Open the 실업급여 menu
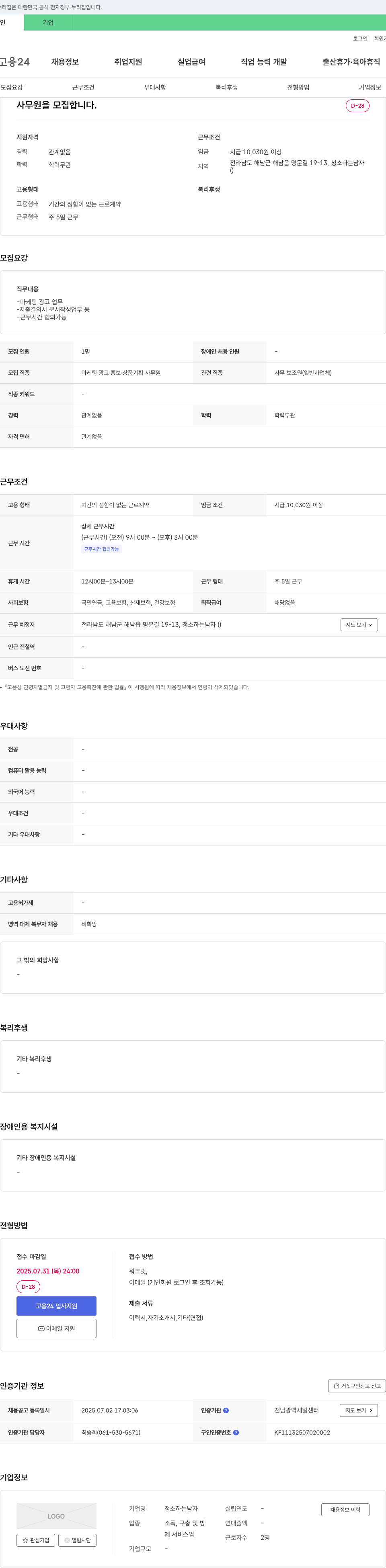Screen dimensions: 386x1568 191,62
